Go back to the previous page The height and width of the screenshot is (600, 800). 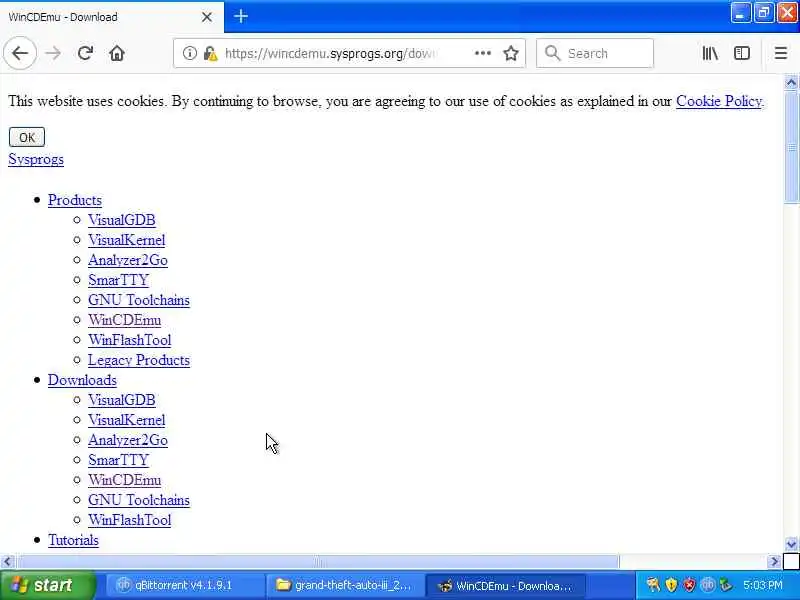[20, 53]
